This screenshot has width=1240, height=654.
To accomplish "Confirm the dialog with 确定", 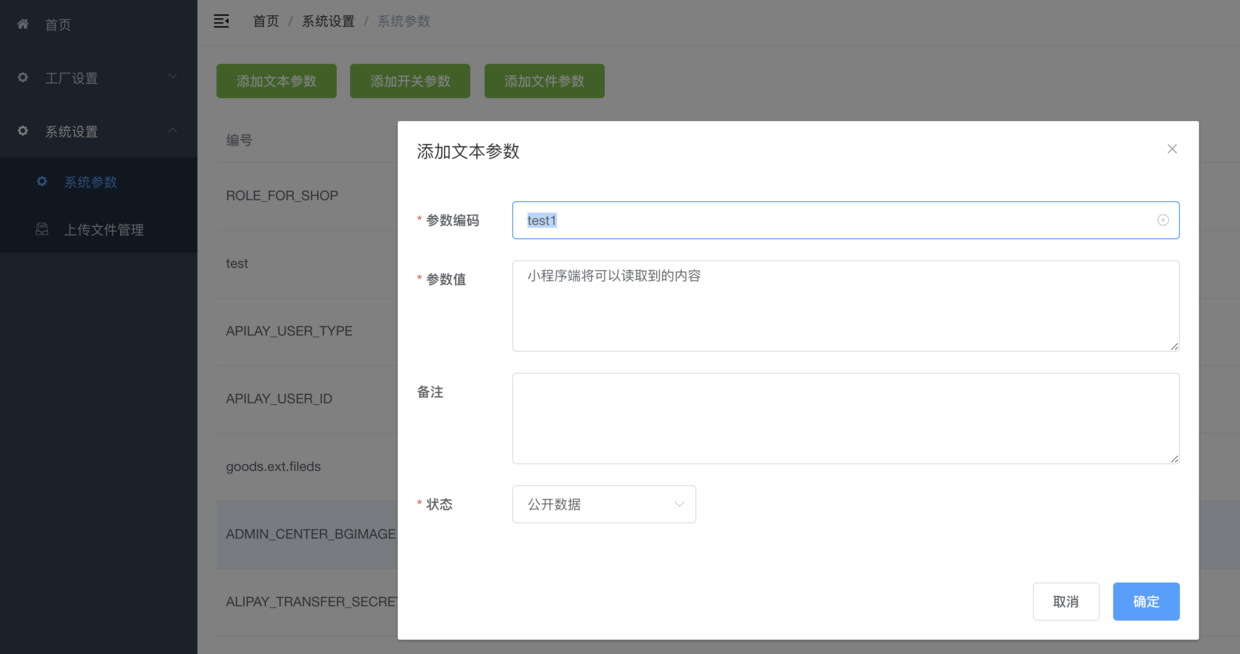I will 1146,601.
